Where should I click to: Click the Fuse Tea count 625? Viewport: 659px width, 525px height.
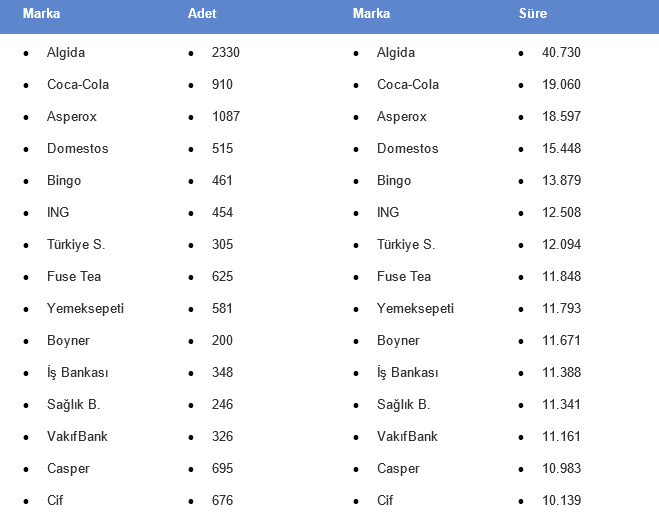(x=222, y=276)
